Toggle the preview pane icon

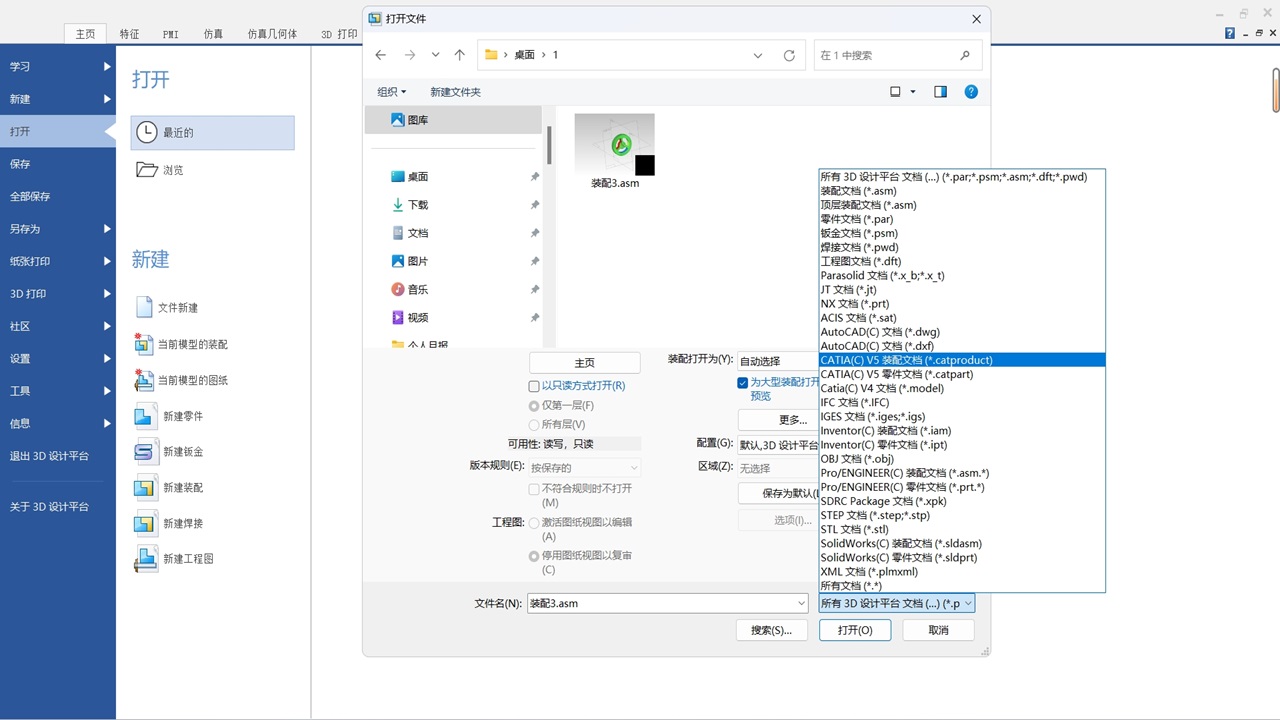tap(940, 92)
